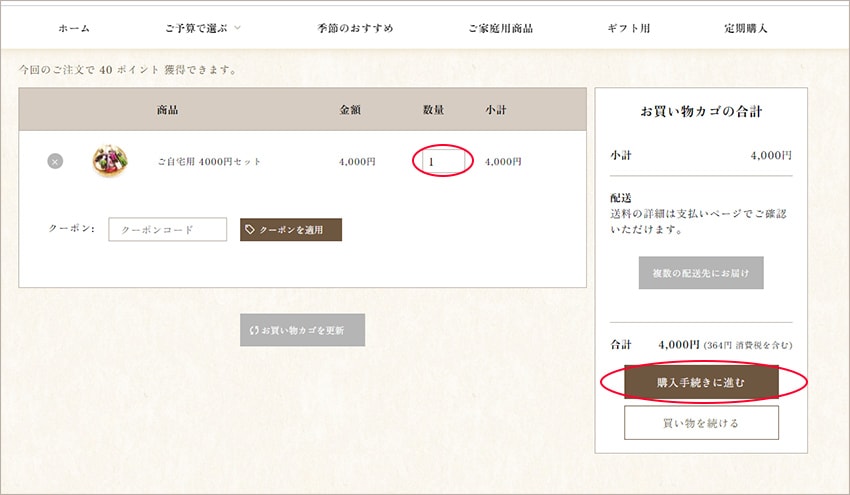Click the クーポンコード input field
This screenshot has width=850, height=495.
pyautogui.click(x=167, y=230)
